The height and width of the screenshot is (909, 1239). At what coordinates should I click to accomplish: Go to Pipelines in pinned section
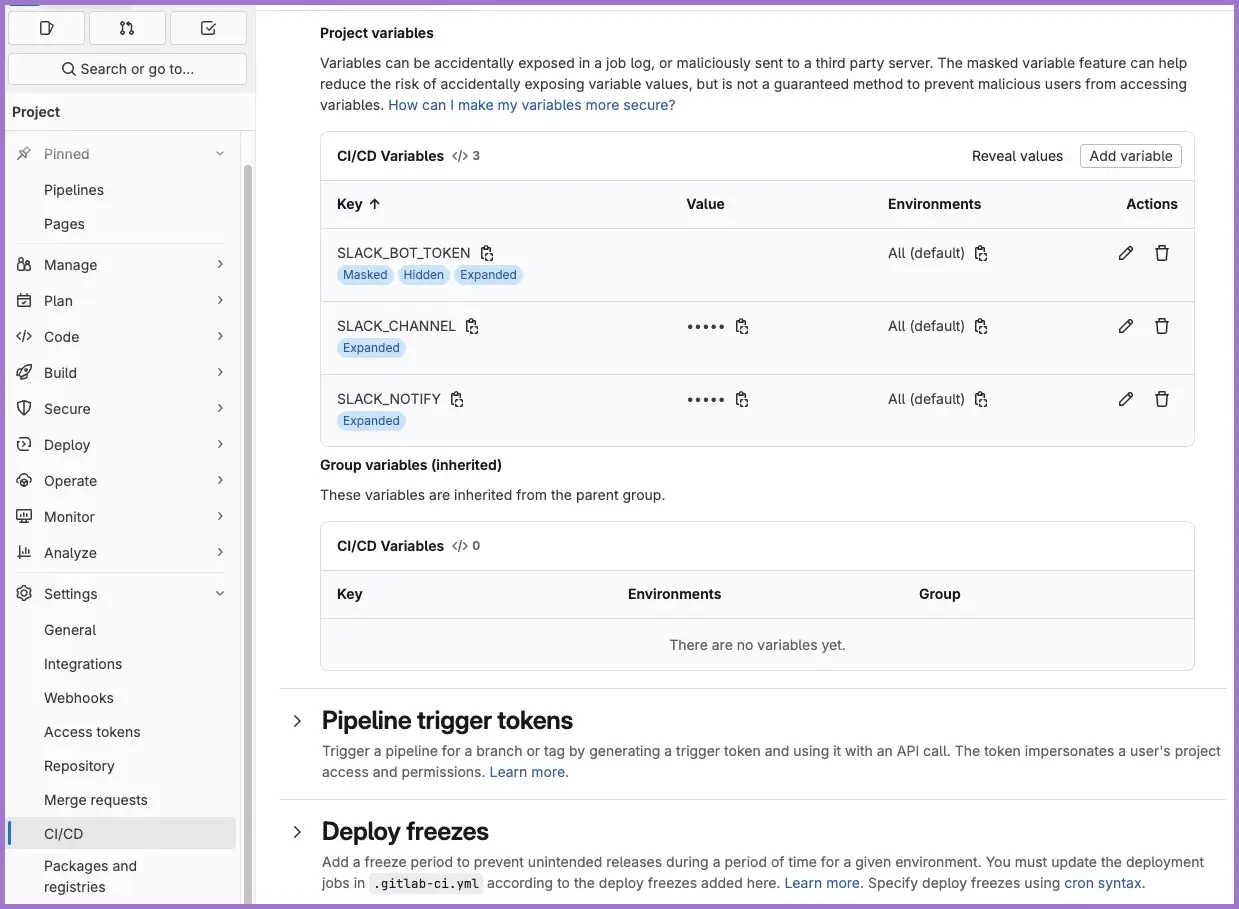pyautogui.click(x=74, y=190)
